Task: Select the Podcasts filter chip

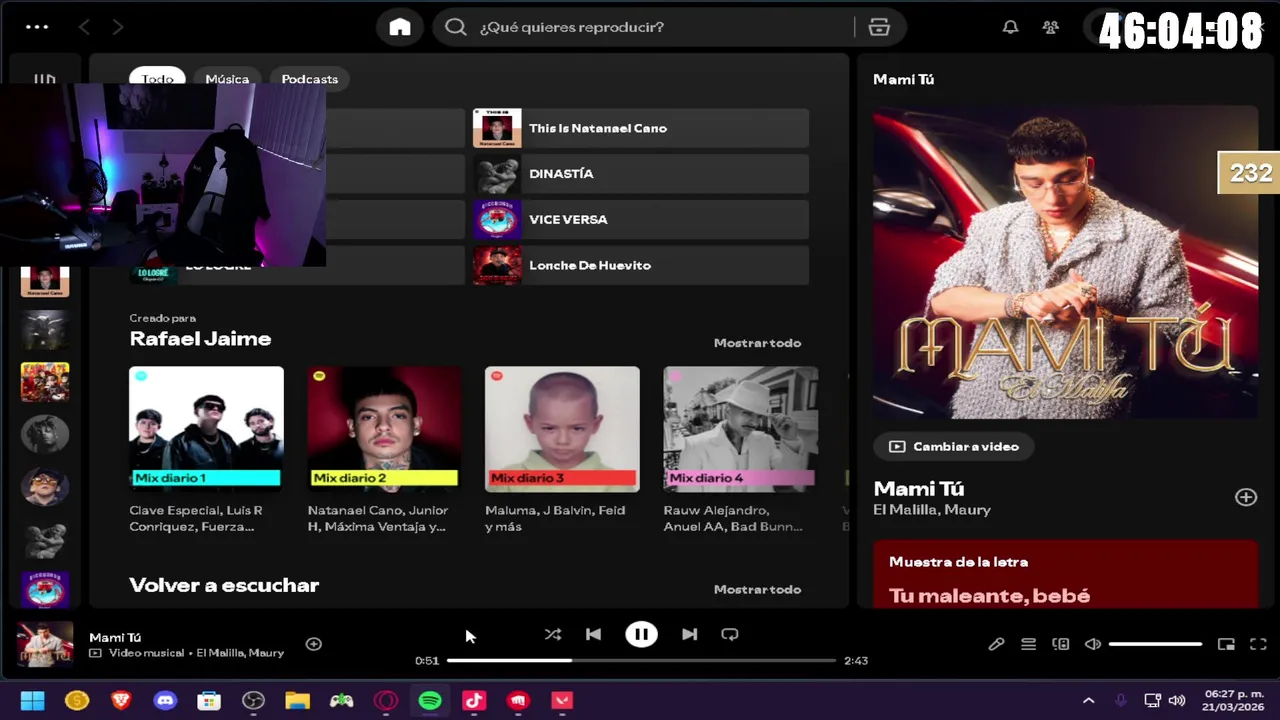Action: pyautogui.click(x=310, y=79)
